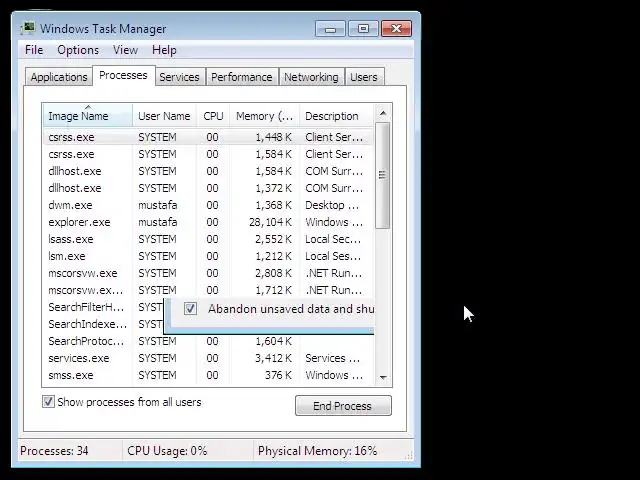Select the services.exe process
The height and width of the screenshot is (480, 640).
tap(208, 358)
